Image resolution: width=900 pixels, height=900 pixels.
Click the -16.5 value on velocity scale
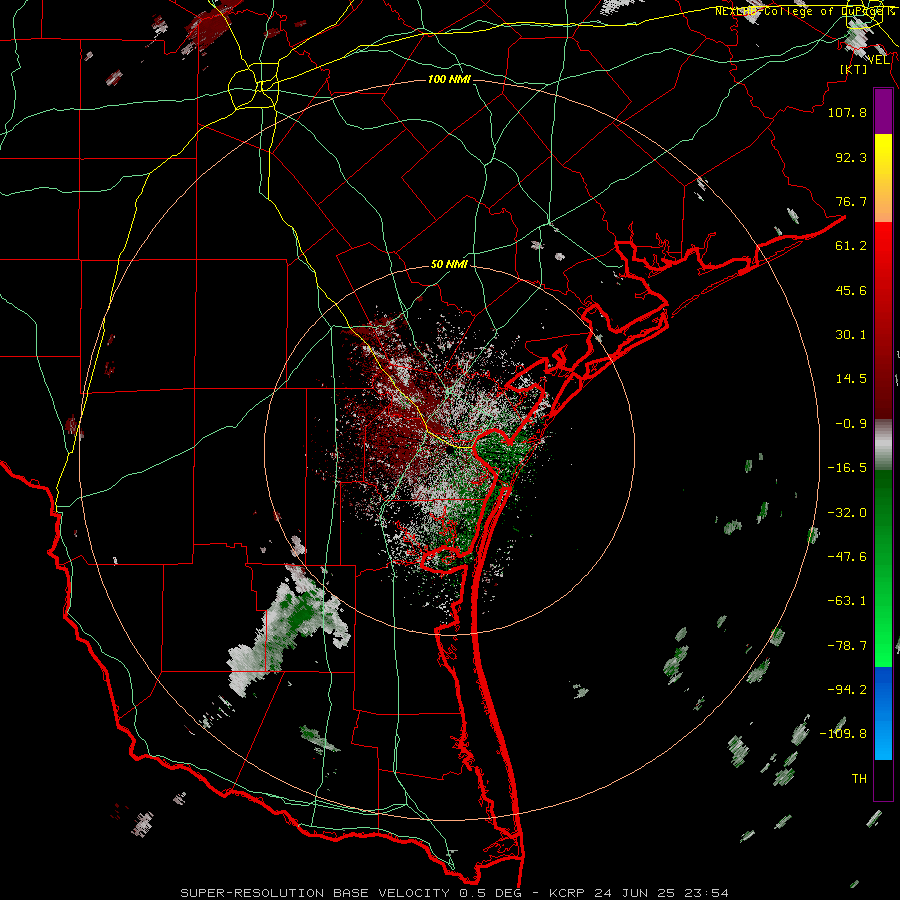847,468
